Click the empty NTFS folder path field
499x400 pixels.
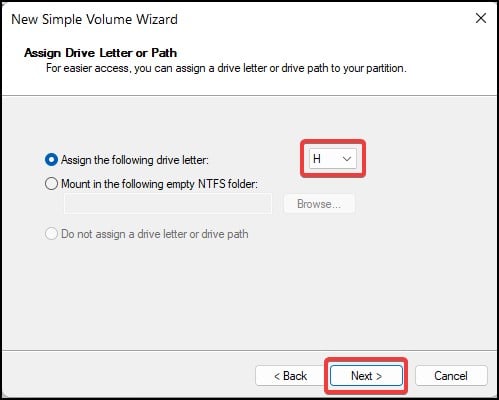coord(168,204)
